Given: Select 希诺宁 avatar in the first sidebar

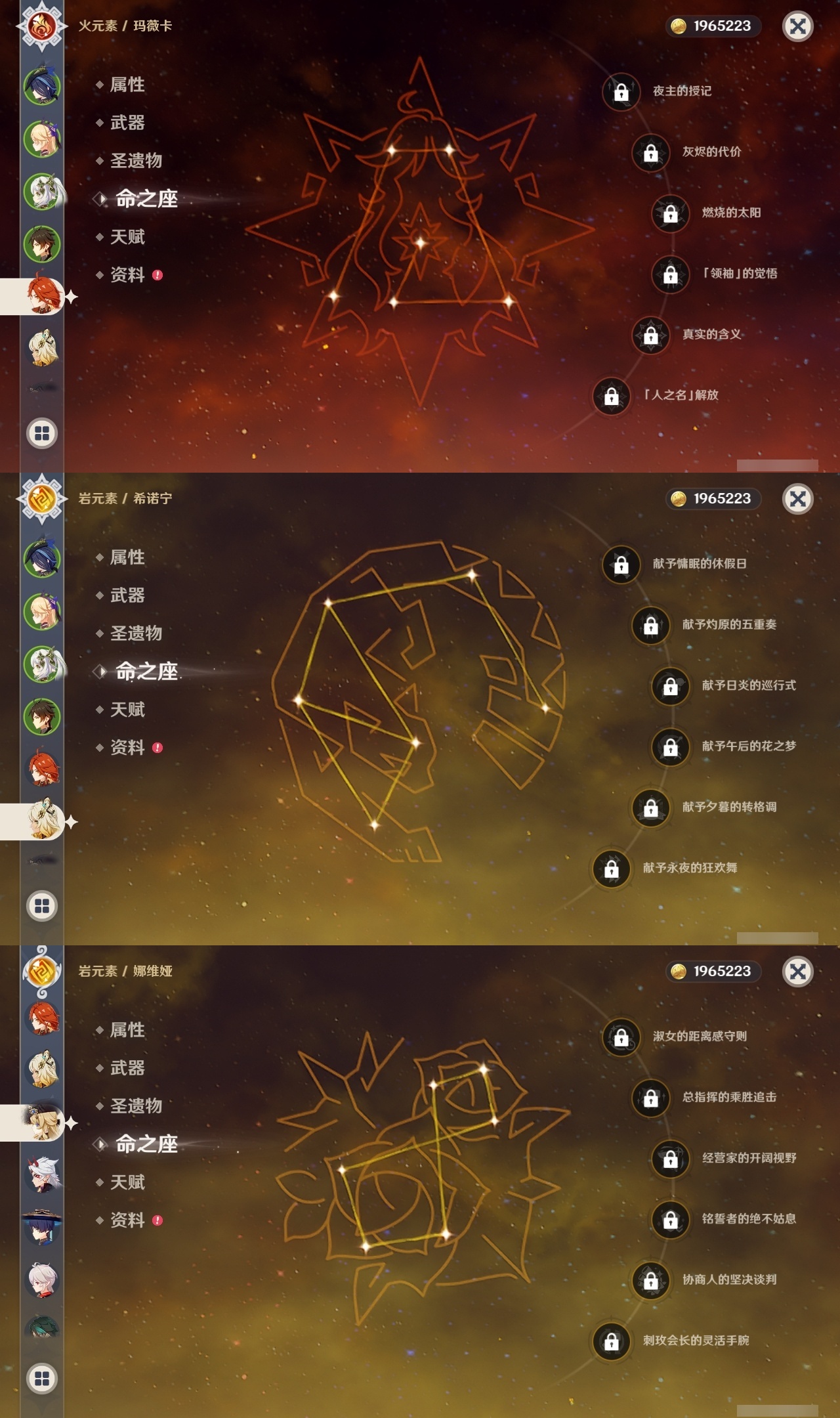Looking at the screenshot, I should point(43,349).
